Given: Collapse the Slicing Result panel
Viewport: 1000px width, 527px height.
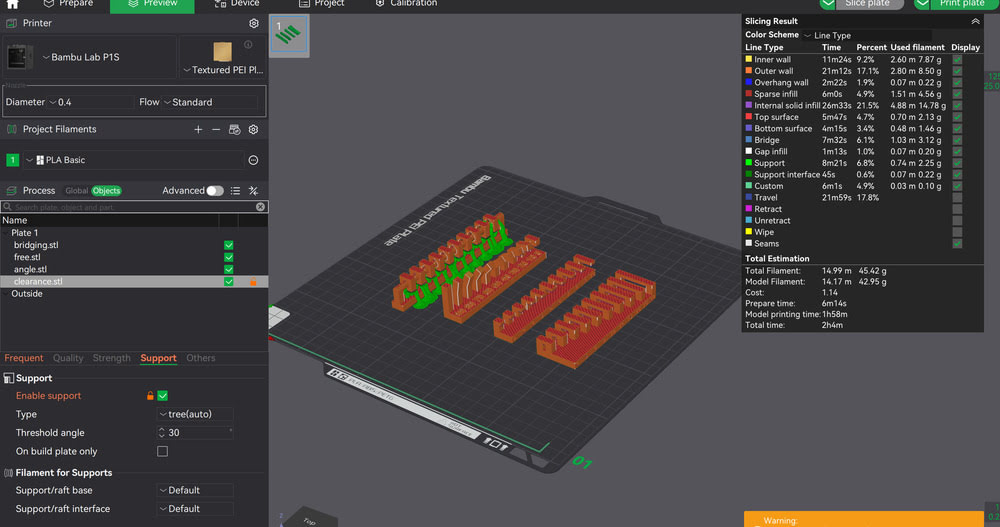Looking at the screenshot, I should click(x=975, y=21).
